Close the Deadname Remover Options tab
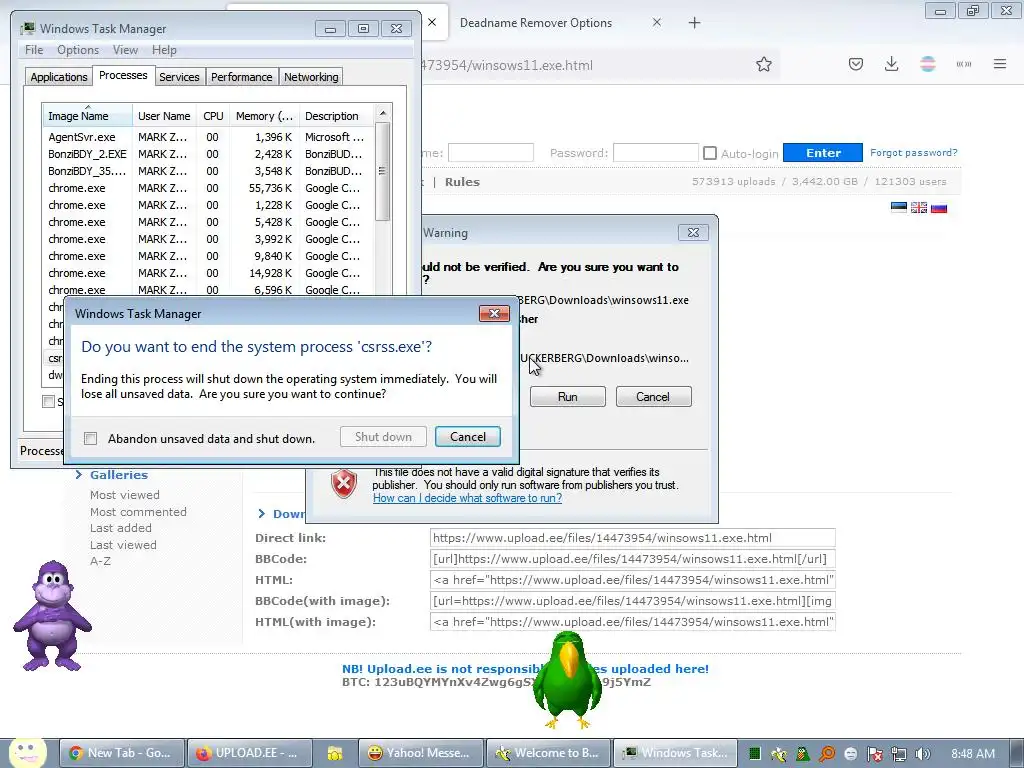This screenshot has height=768, width=1024. point(656,22)
